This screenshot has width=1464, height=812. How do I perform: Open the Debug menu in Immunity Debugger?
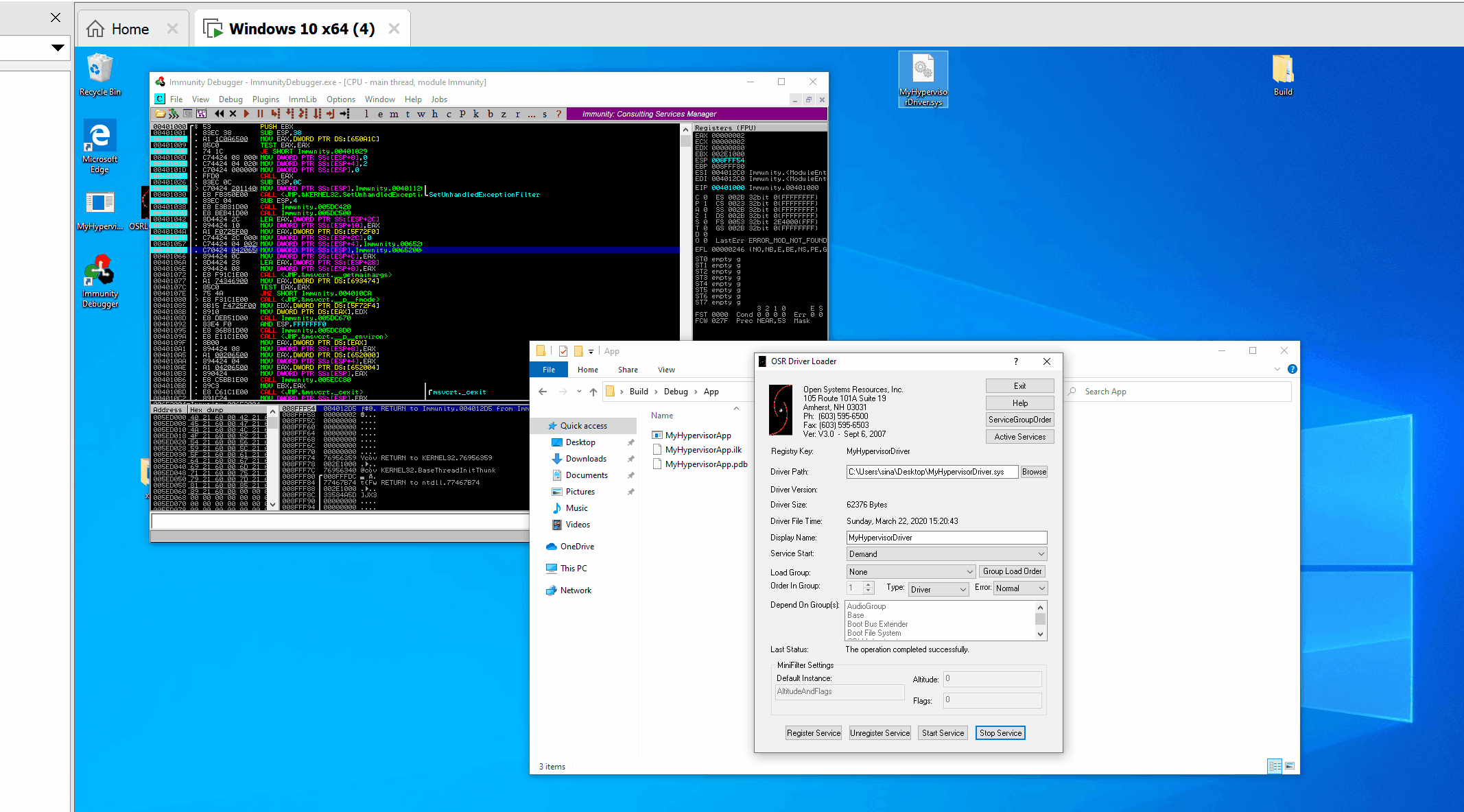(231, 99)
